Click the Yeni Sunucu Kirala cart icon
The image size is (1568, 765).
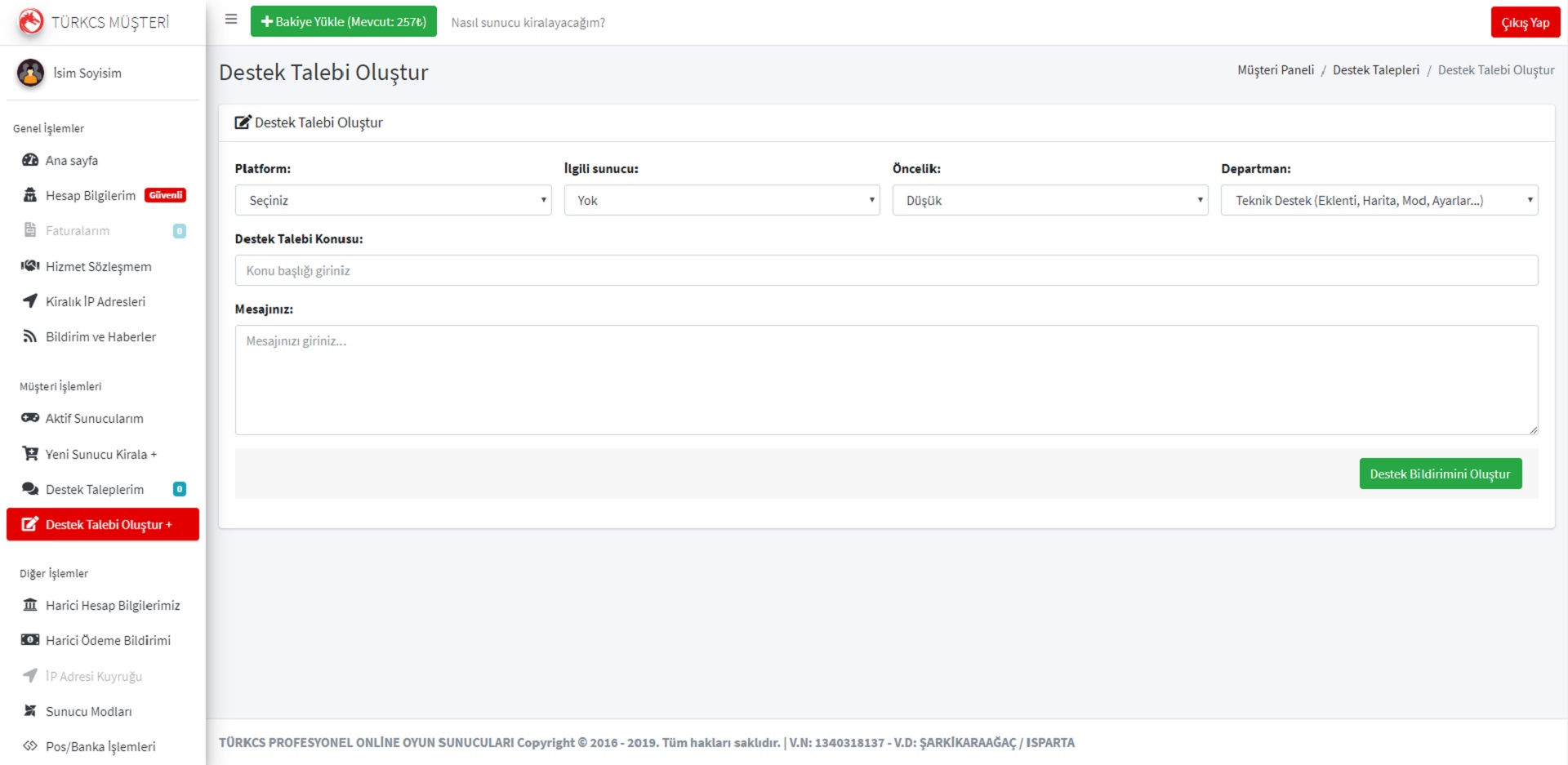click(30, 454)
